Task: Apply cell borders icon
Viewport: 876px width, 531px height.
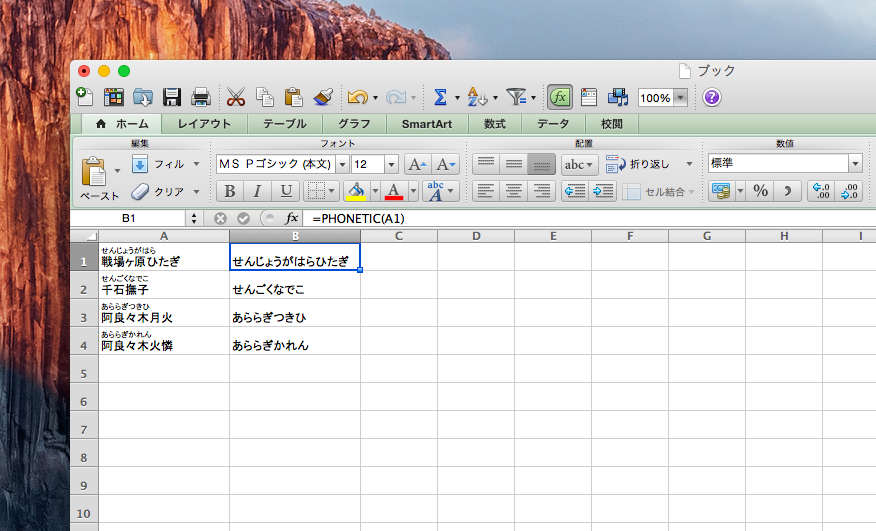Action: click(x=316, y=192)
